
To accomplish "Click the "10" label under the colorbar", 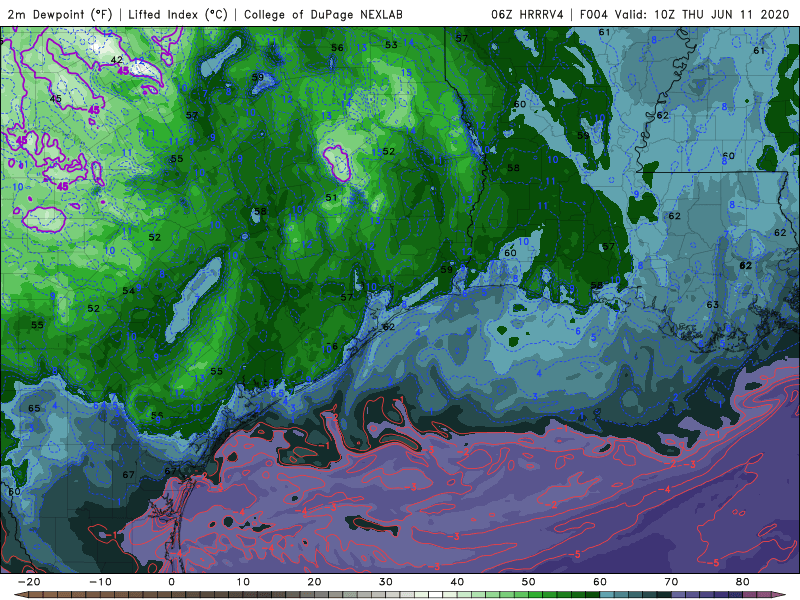I will (x=243, y=582).
